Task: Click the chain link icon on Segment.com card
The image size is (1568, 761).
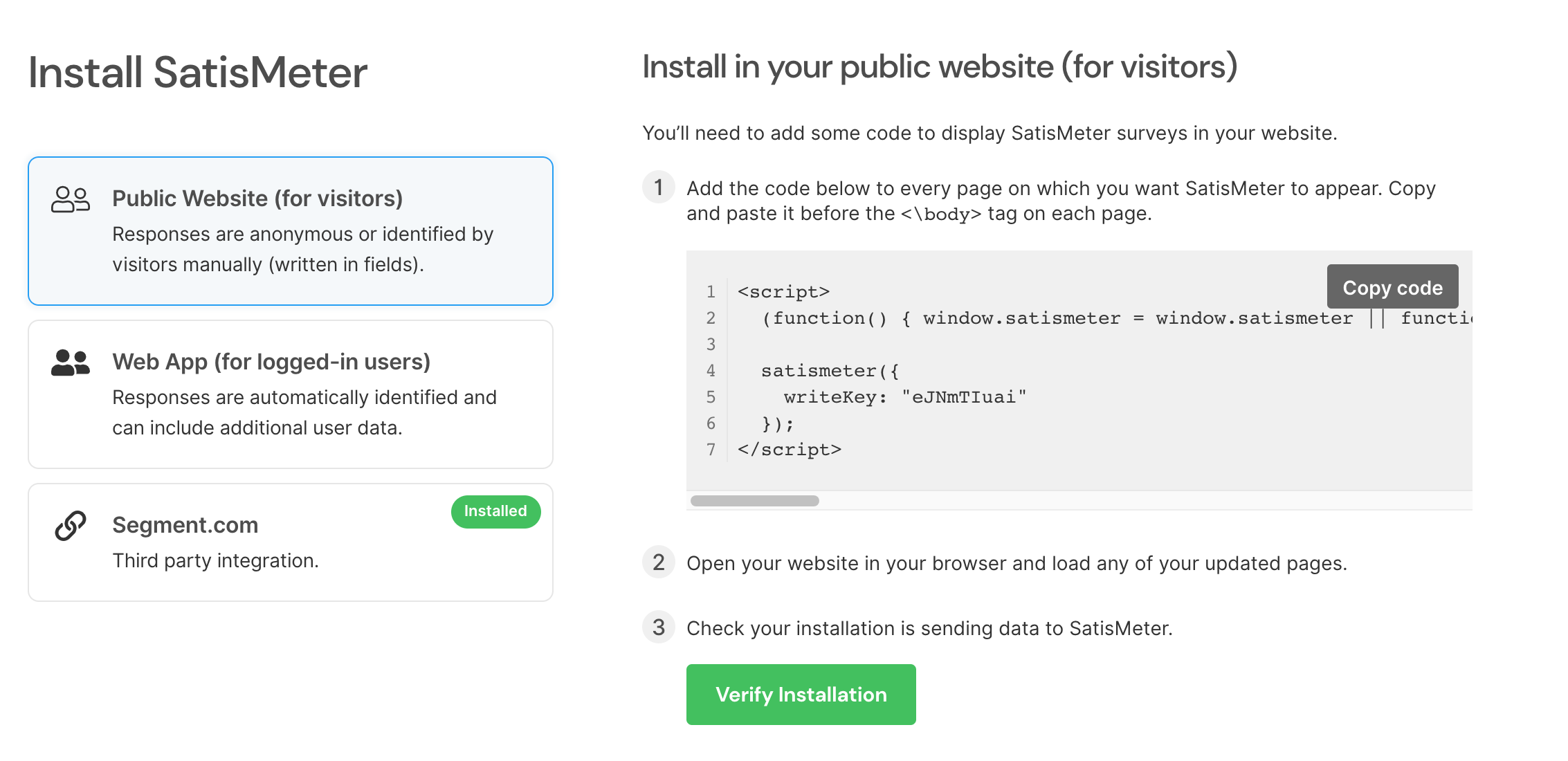Action: click(x=71, y=526)
